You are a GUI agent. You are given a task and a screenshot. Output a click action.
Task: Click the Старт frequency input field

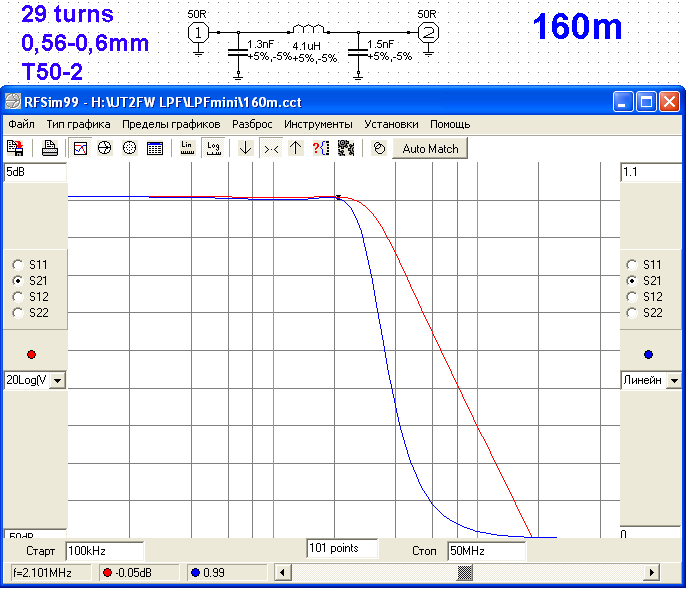coord(104,551)
